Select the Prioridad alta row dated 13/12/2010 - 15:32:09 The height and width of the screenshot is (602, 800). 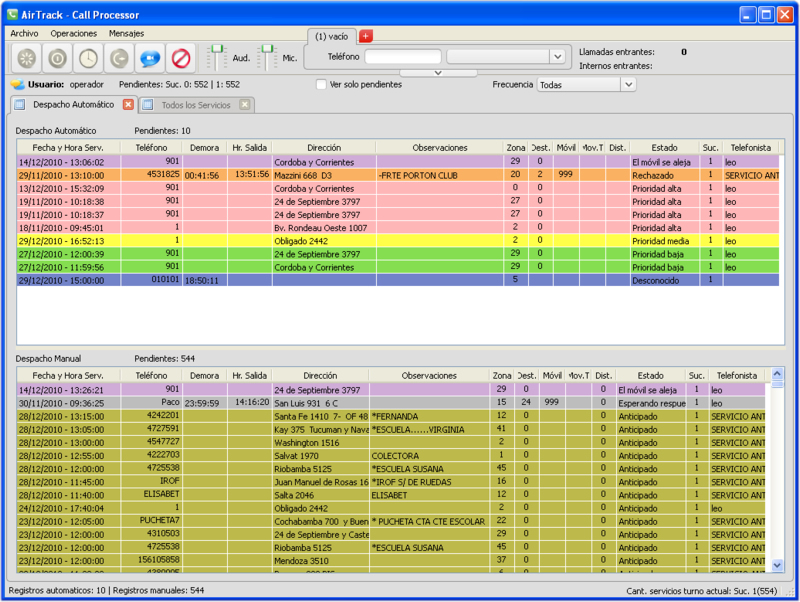(398, 188)
